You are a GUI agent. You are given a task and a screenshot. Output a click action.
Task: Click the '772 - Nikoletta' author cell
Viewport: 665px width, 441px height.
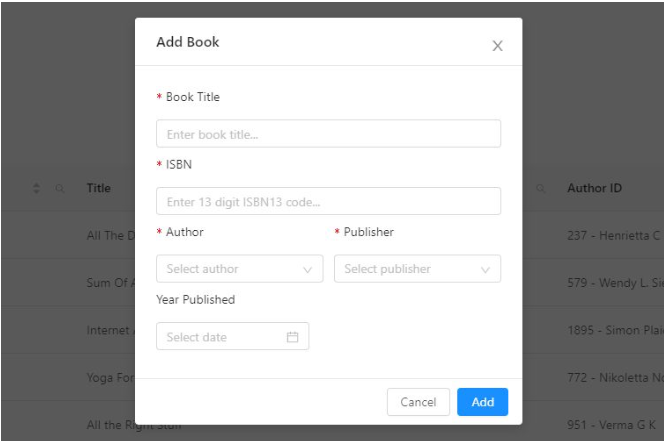(615, 377)
